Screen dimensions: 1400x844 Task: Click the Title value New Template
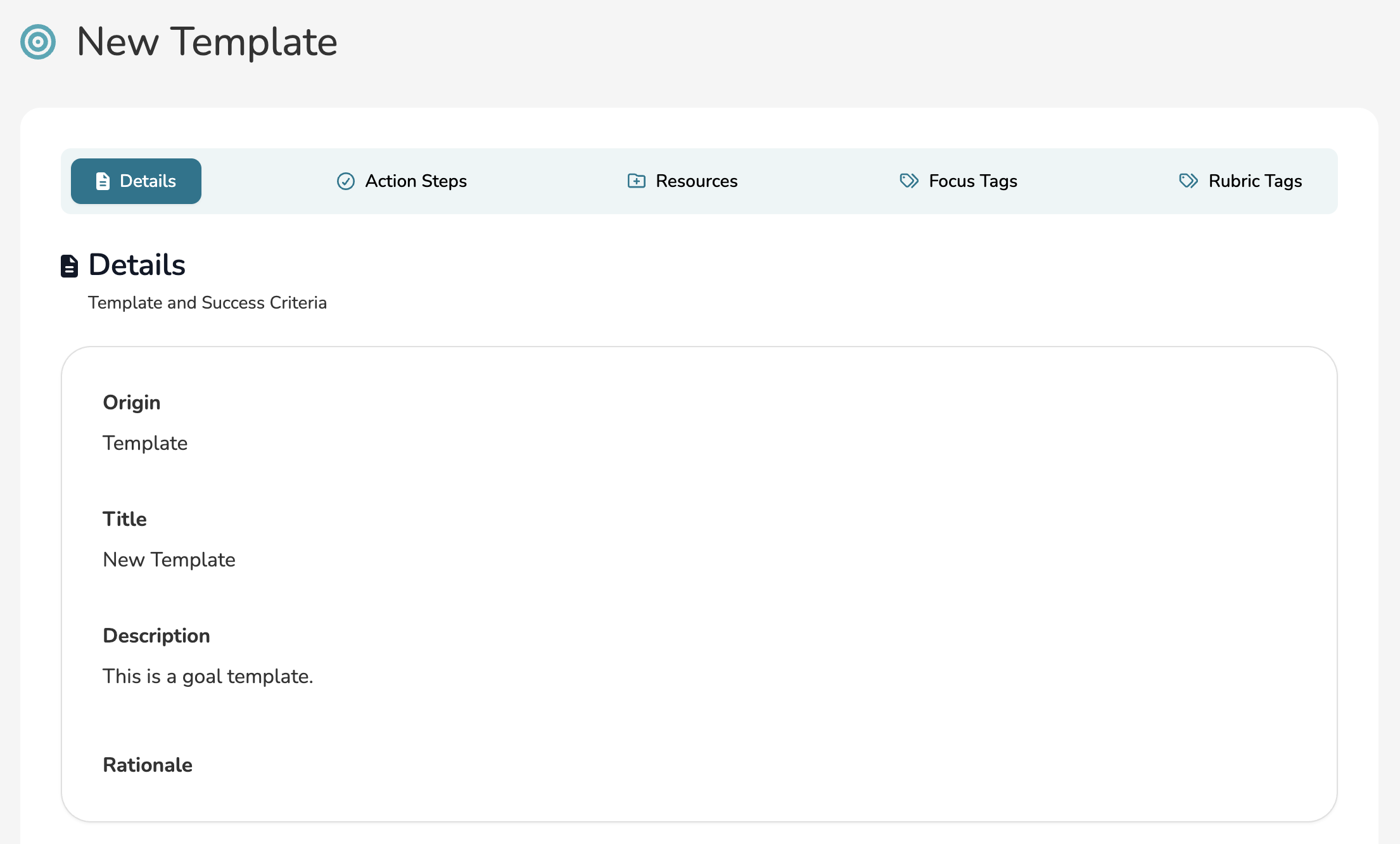169,559
